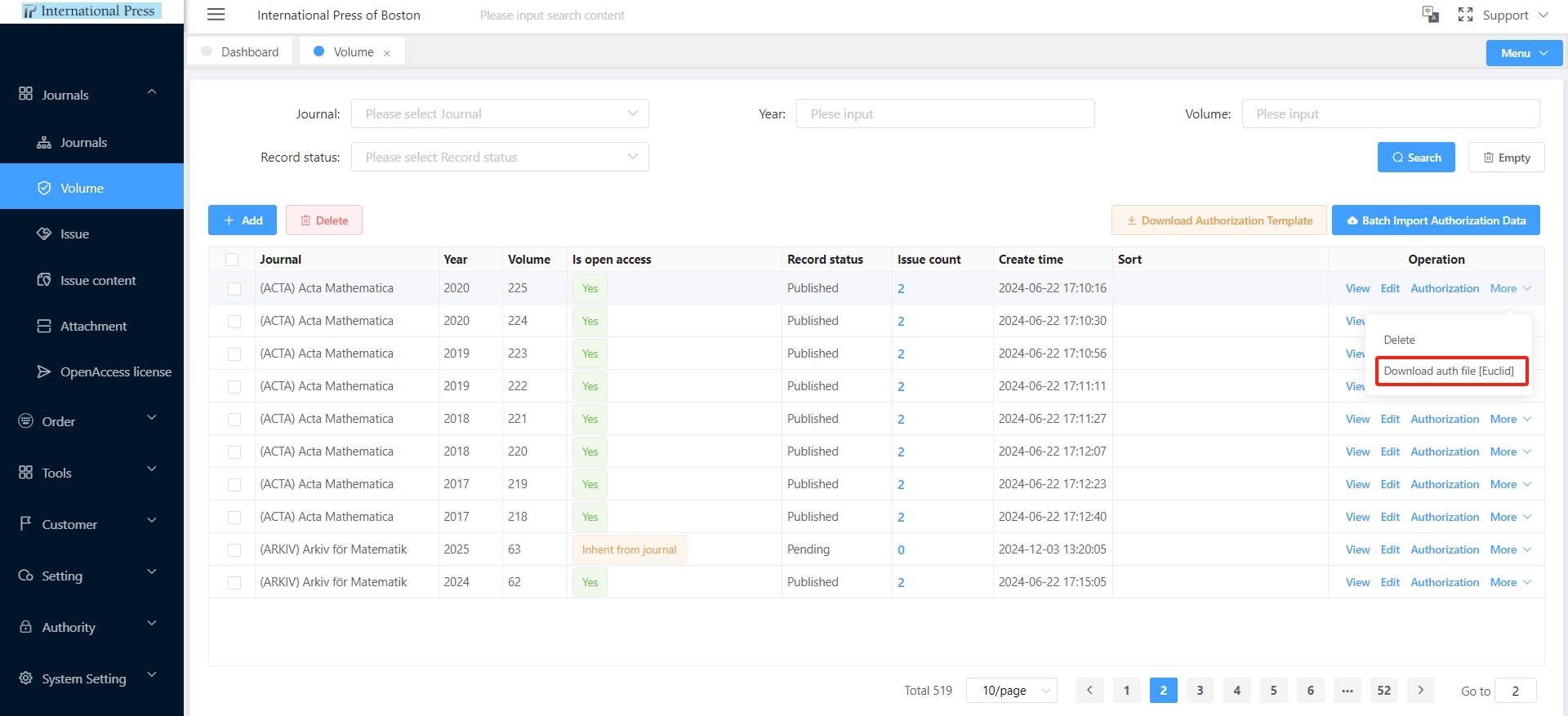Click Batch Import Authorization Data
1568x716 pixels.
tap(1436, 220)
